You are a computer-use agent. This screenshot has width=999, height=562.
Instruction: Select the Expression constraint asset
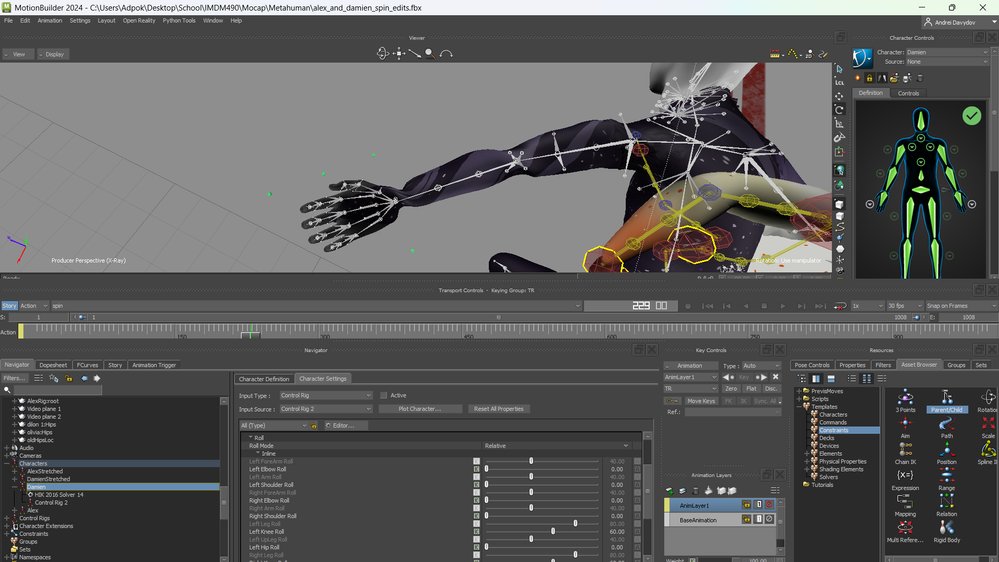coord(905,480)
